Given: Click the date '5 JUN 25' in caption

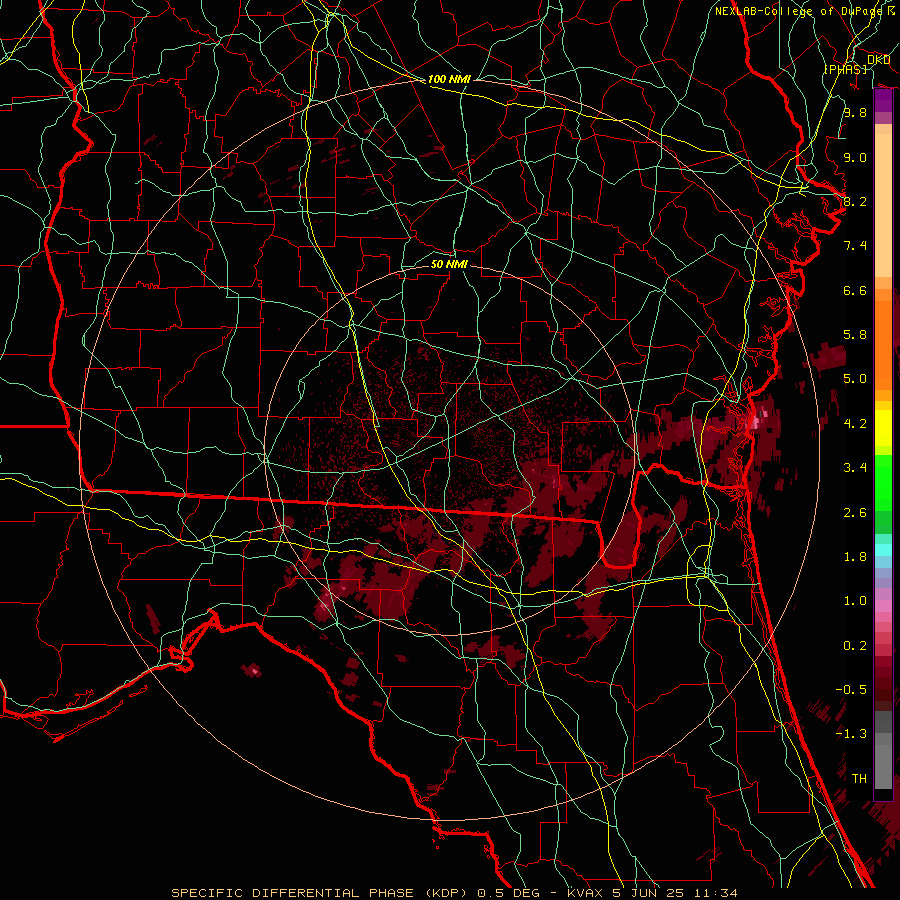Looking at the screenshot, I should coord(648,893).
